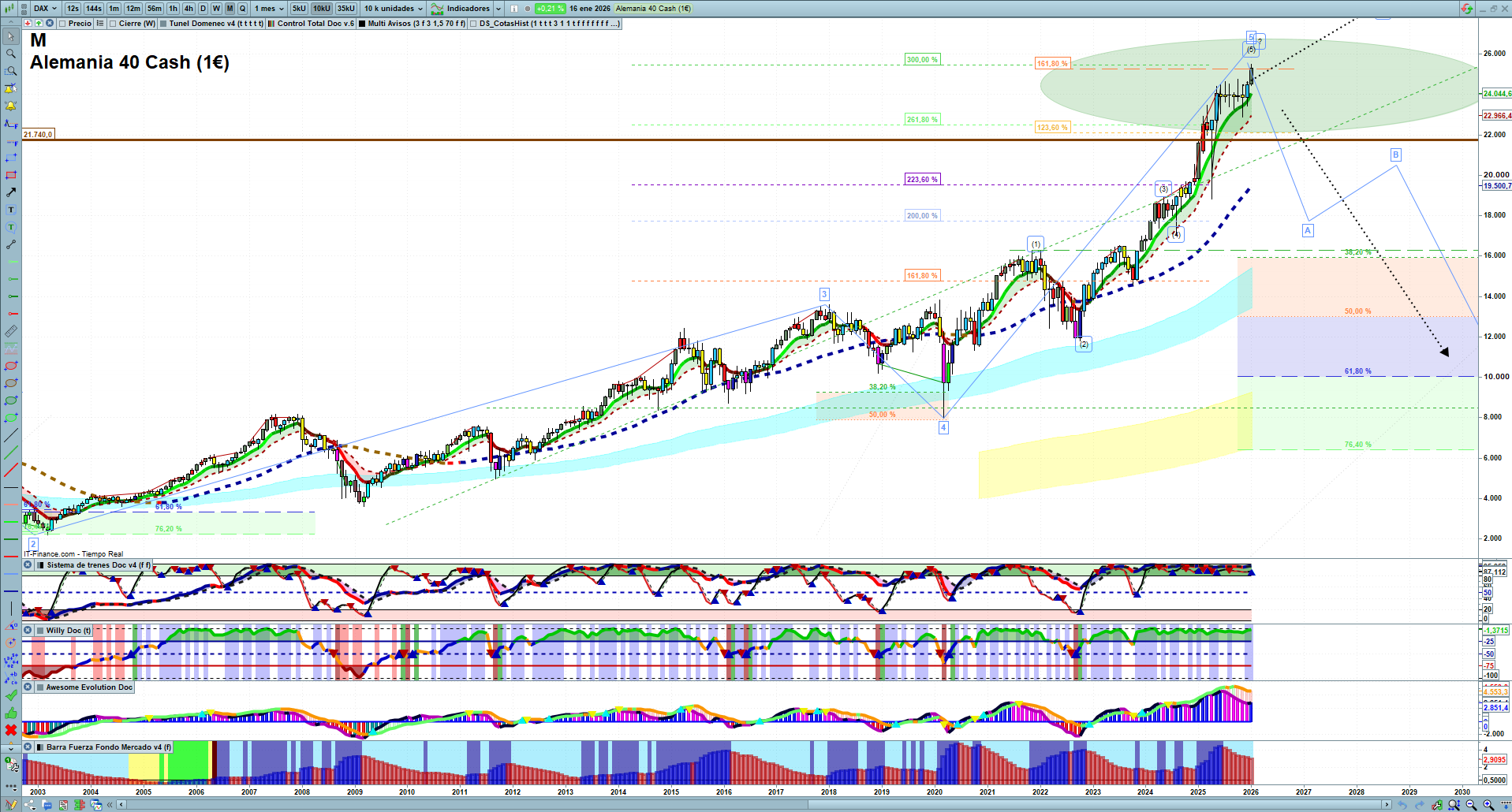
Task: Toggle the Multi Avisos black color box
Action: [362, 24]
